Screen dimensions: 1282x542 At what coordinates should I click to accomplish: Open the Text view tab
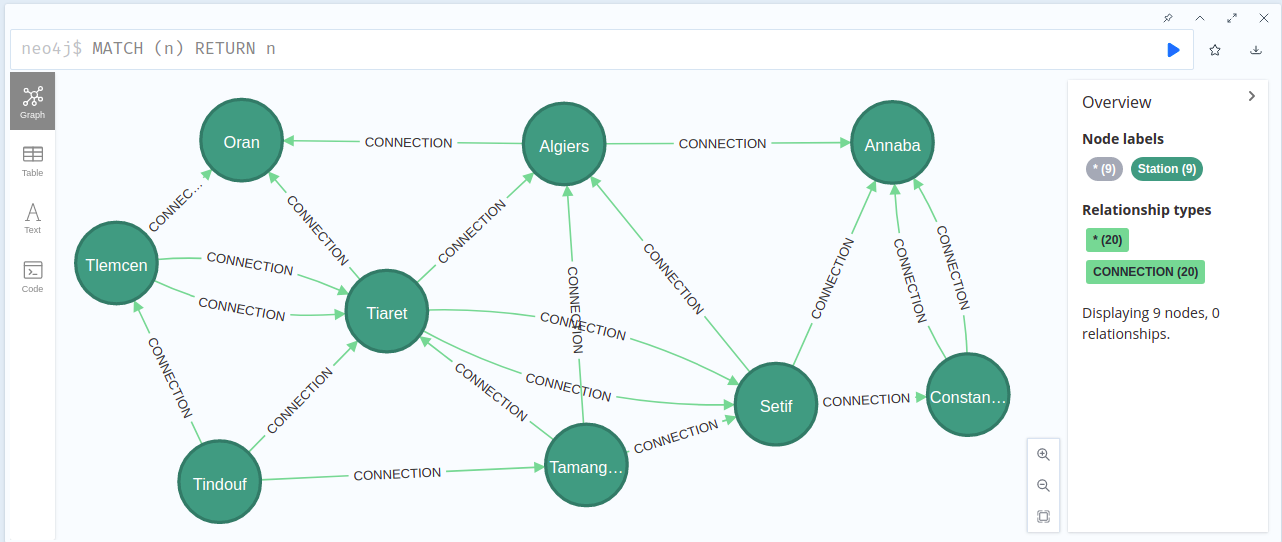[33, 217]
